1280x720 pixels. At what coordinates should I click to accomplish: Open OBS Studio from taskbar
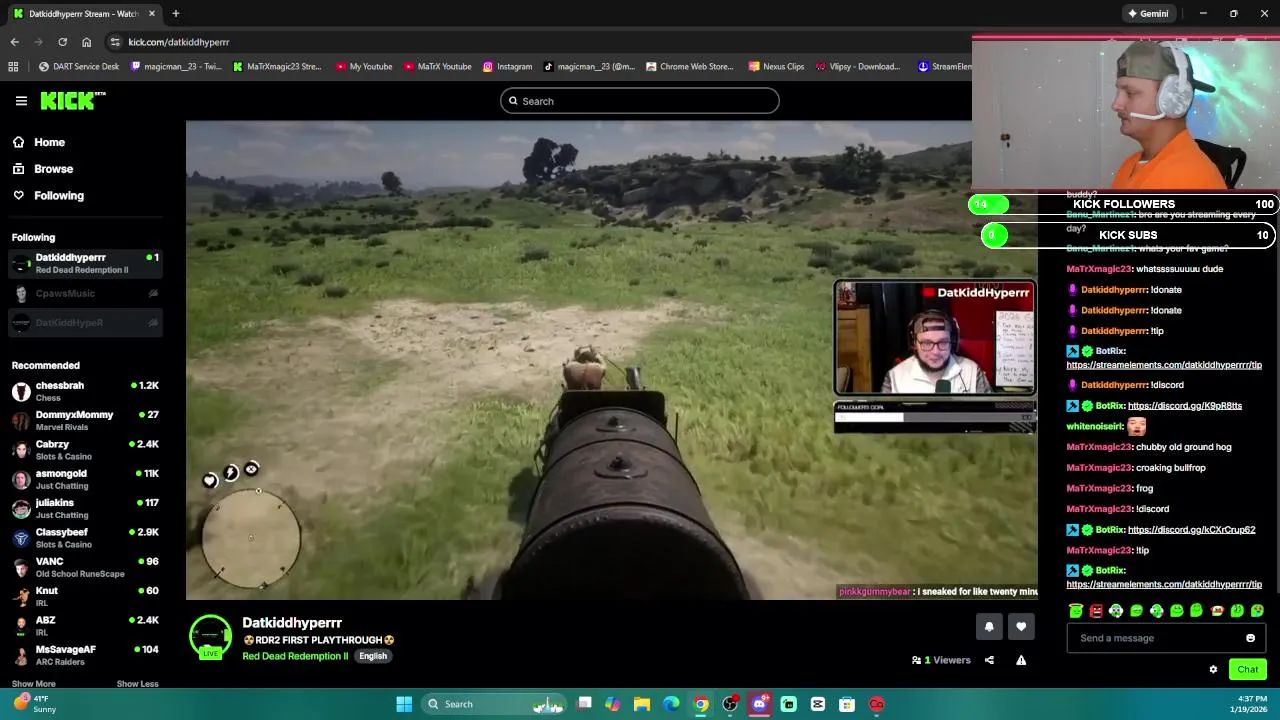730,704
